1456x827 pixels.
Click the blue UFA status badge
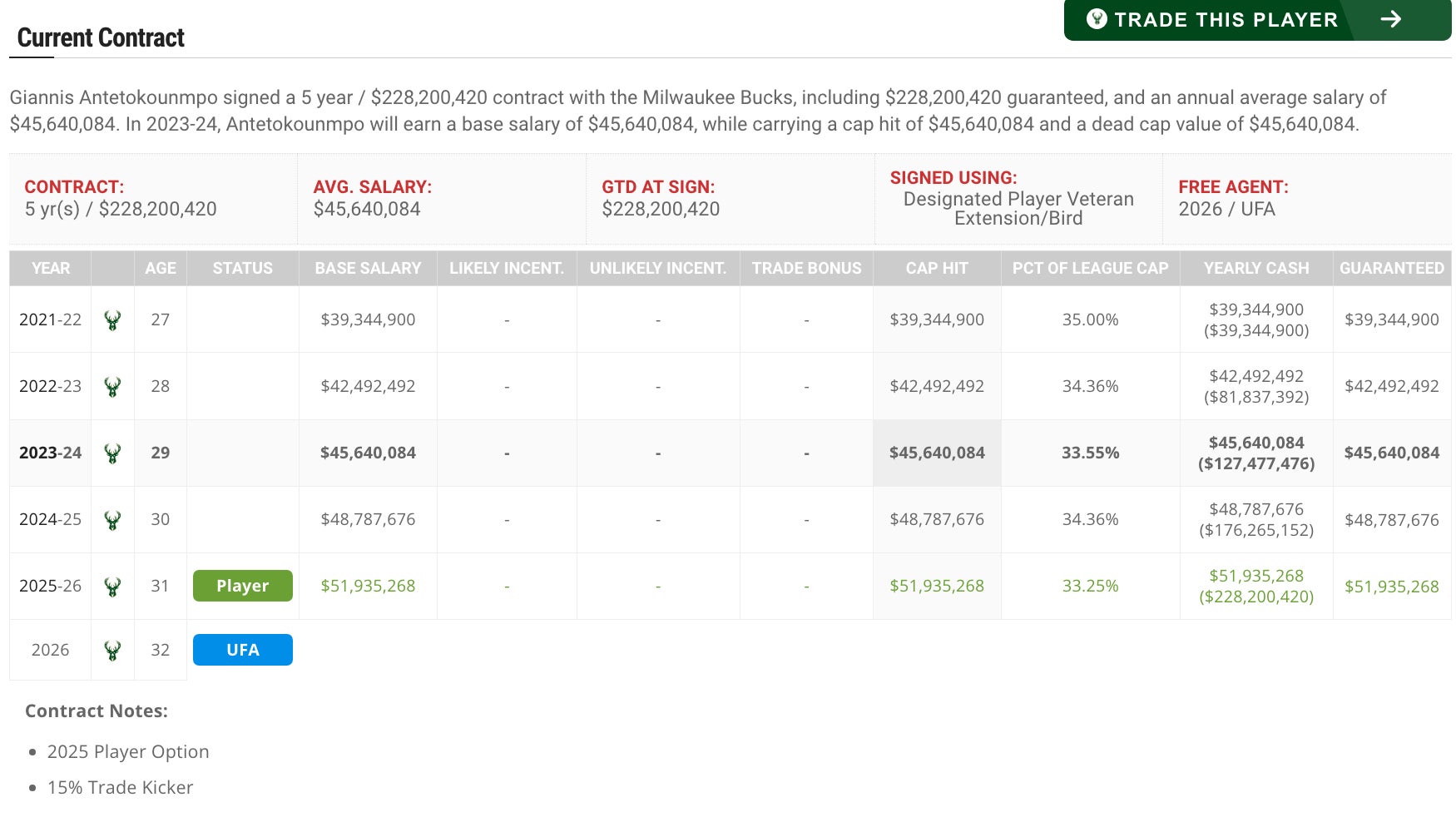point(242,650)
